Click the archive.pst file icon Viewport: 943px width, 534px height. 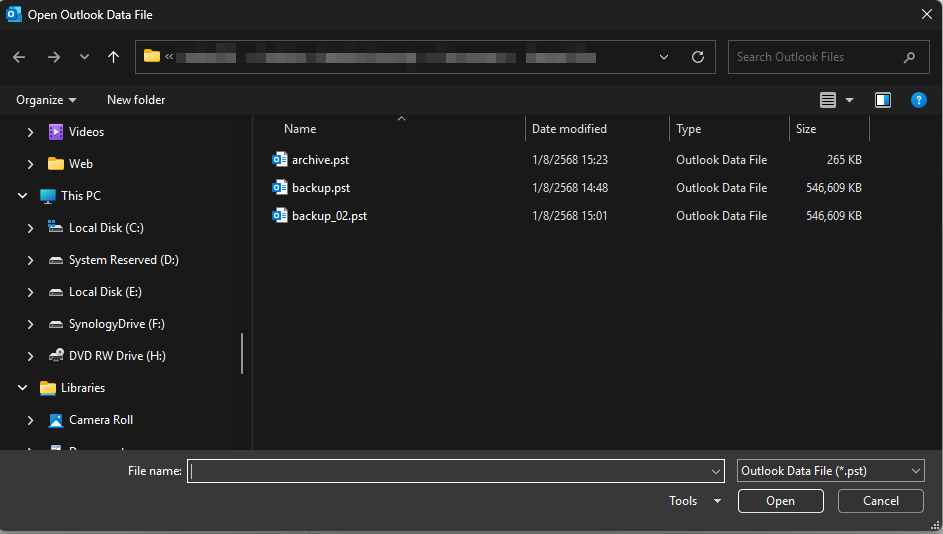coord(280,159)
